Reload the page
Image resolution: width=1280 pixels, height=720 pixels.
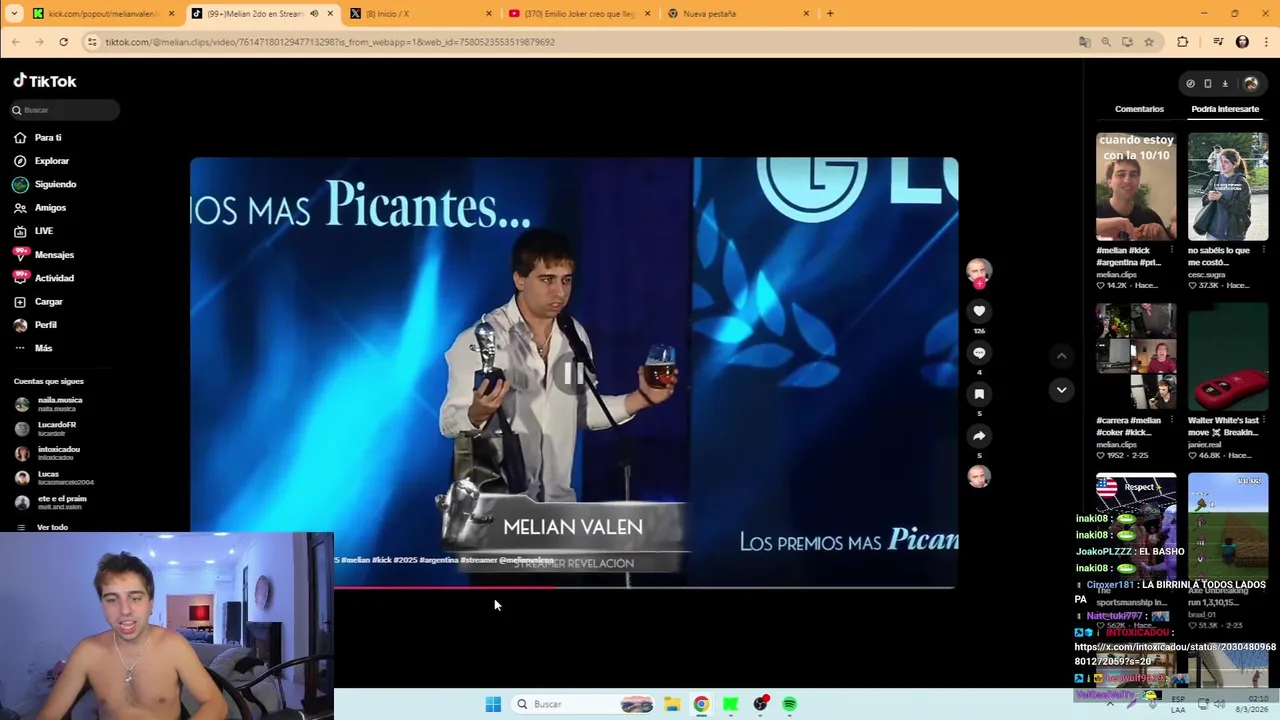63,42
